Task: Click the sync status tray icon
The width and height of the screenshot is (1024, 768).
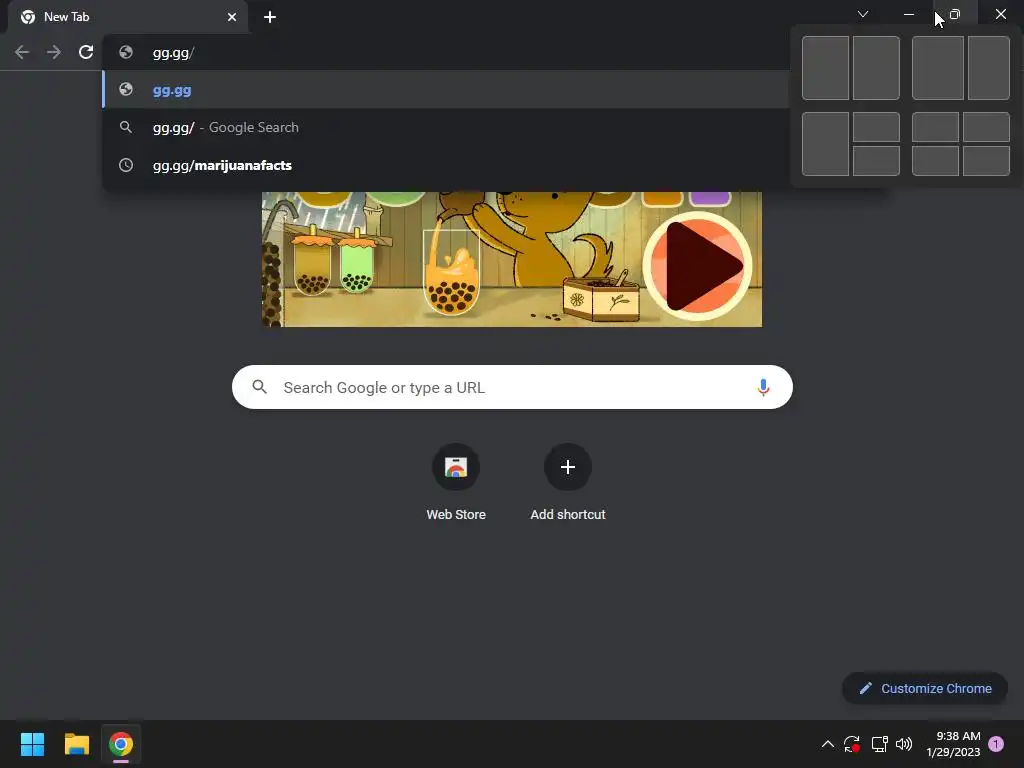Action: [x=852, y=744]
